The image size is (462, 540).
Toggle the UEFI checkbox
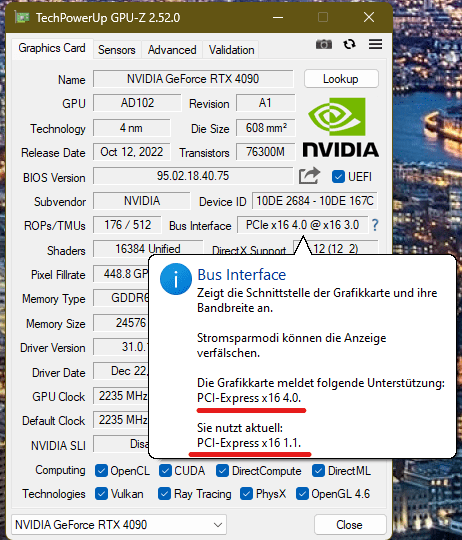[x=338, y=177]
